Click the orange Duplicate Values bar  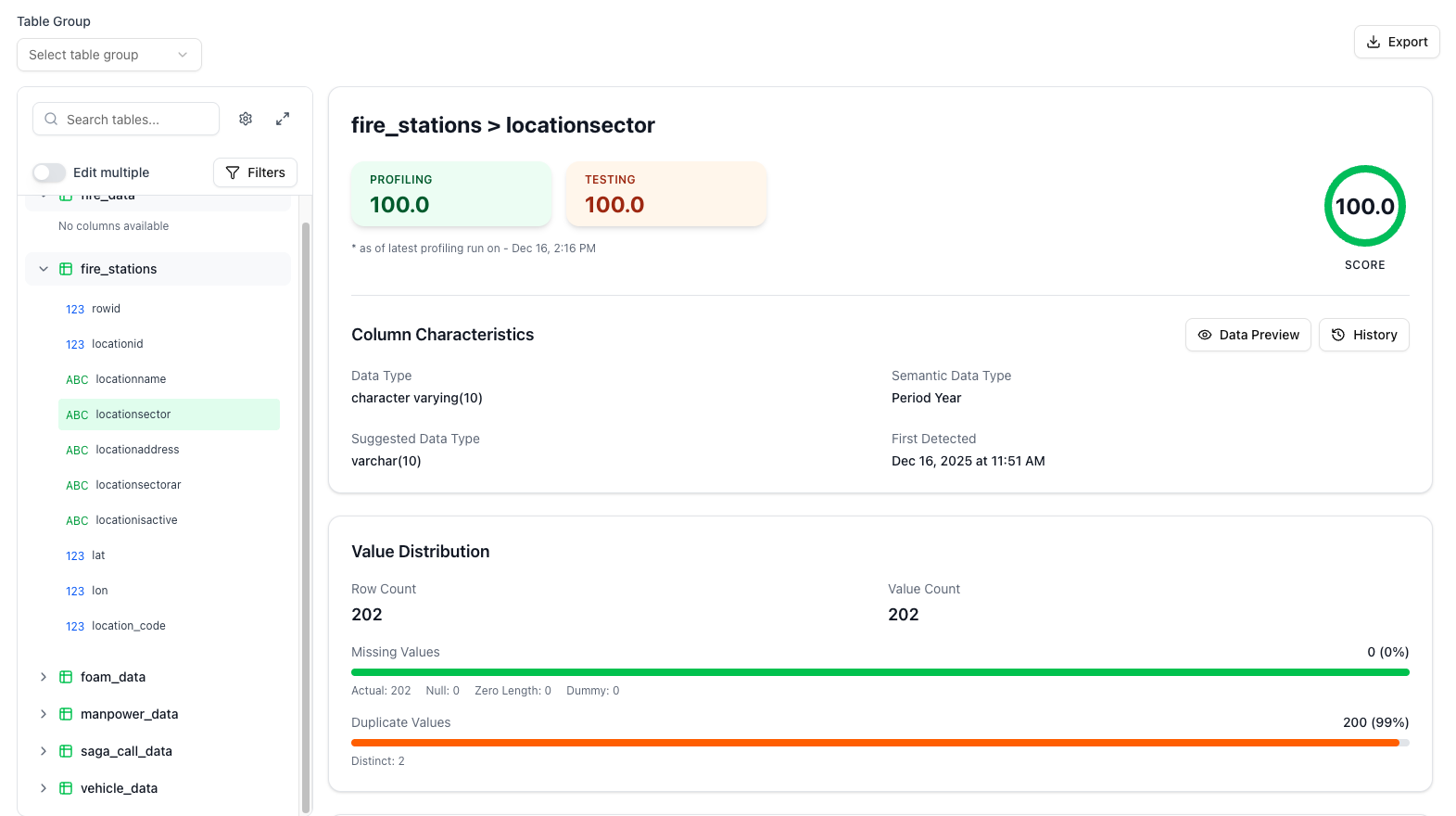[875, 743]
